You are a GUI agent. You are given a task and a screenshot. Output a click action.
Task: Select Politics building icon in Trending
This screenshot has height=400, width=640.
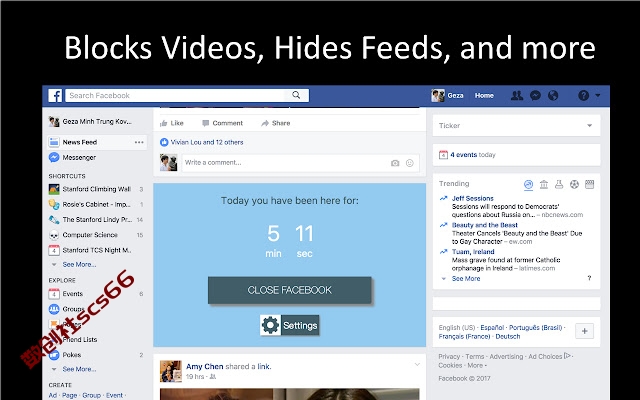[x=544, y=185]
